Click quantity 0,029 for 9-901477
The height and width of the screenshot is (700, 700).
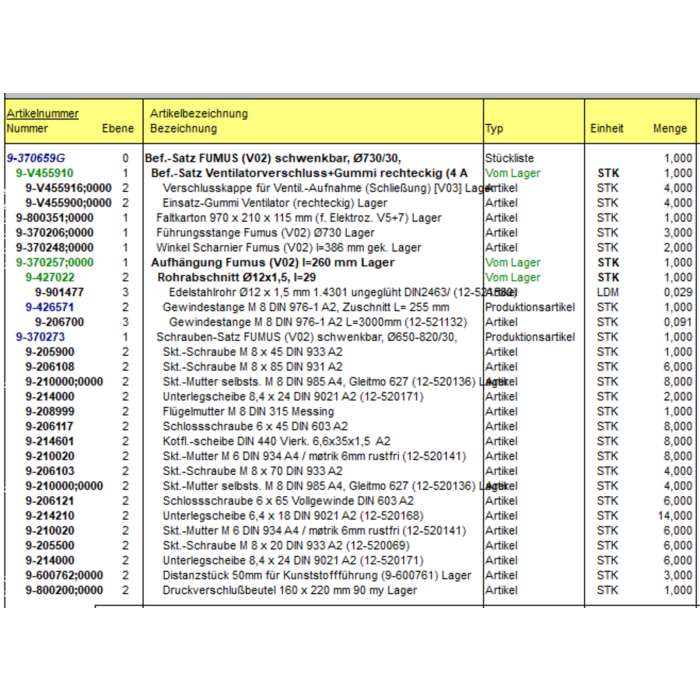click(678, 292)
